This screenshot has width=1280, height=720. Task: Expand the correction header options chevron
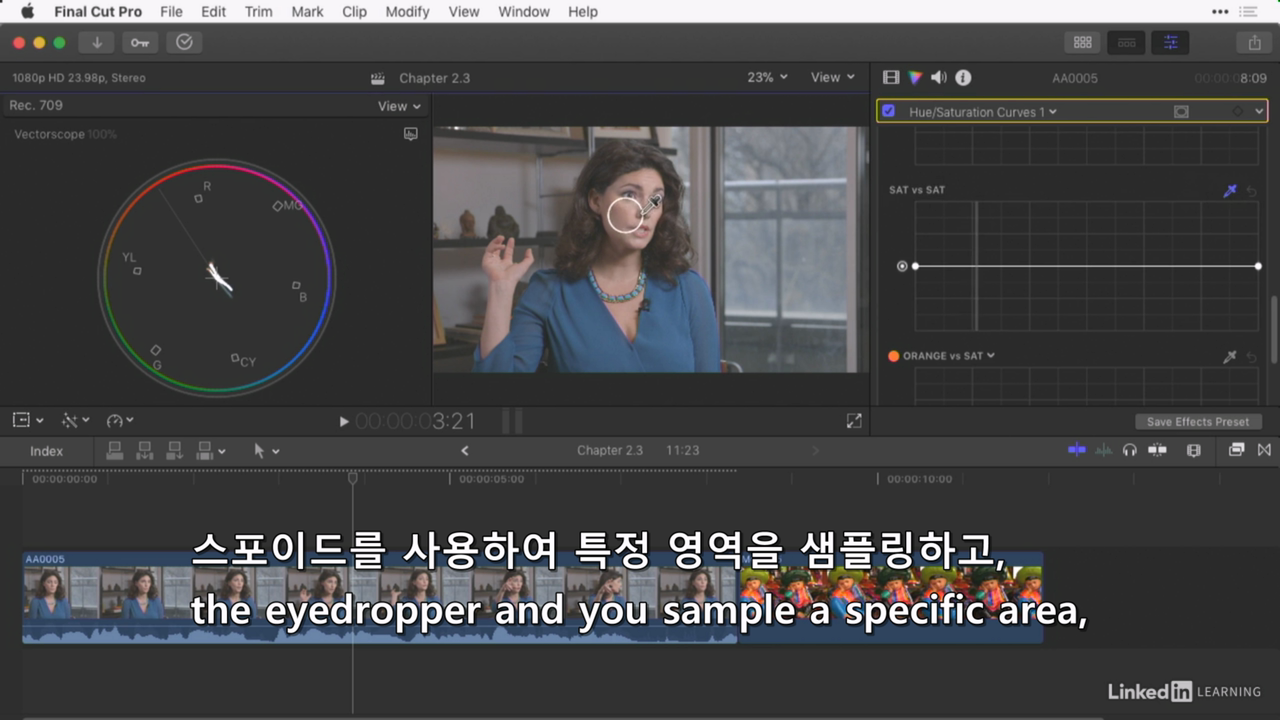click(x=1259, y=112)
